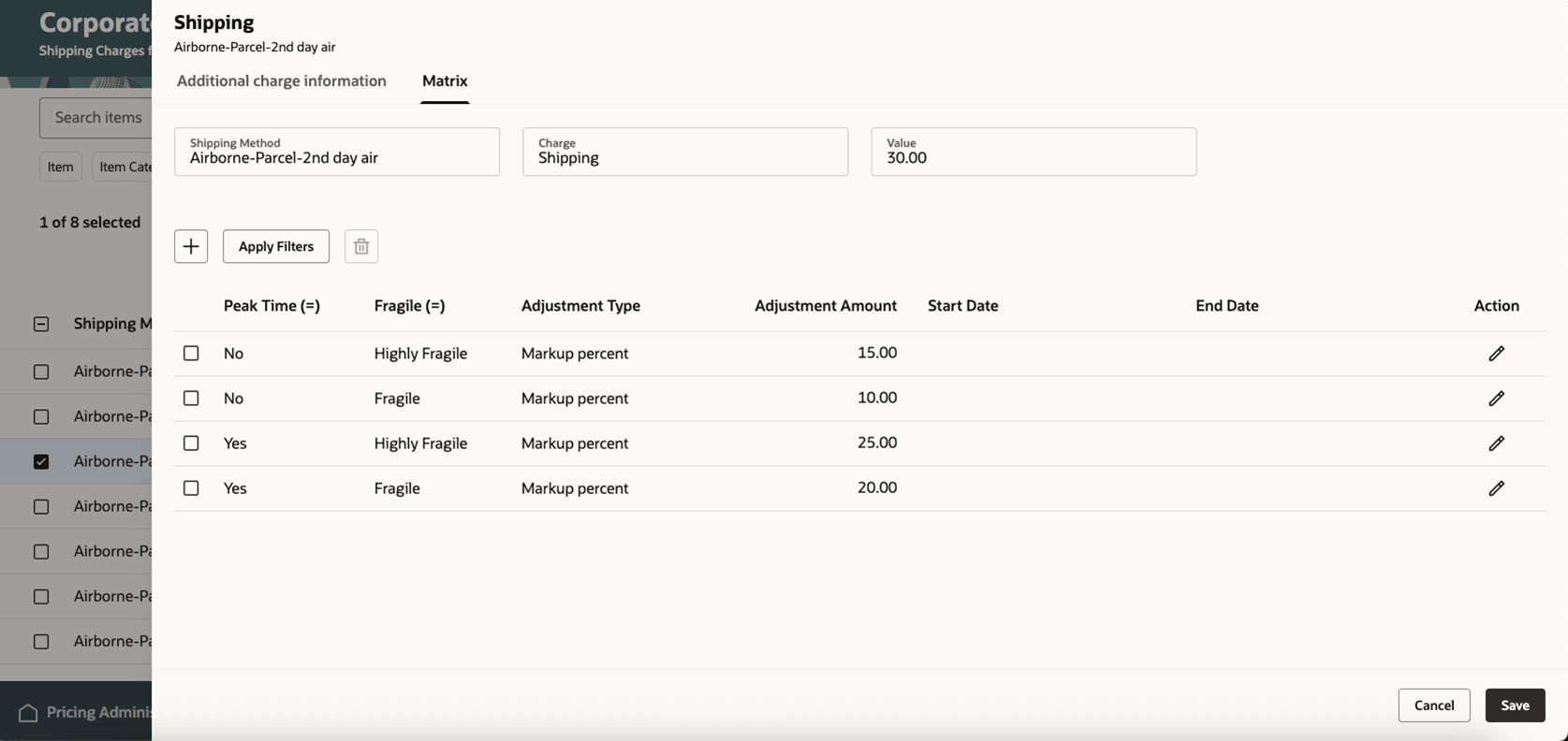Toggle the select-all checkbox beside Shipping Method header
This screenshot has width=1568, height=741.
click(41, 324)
